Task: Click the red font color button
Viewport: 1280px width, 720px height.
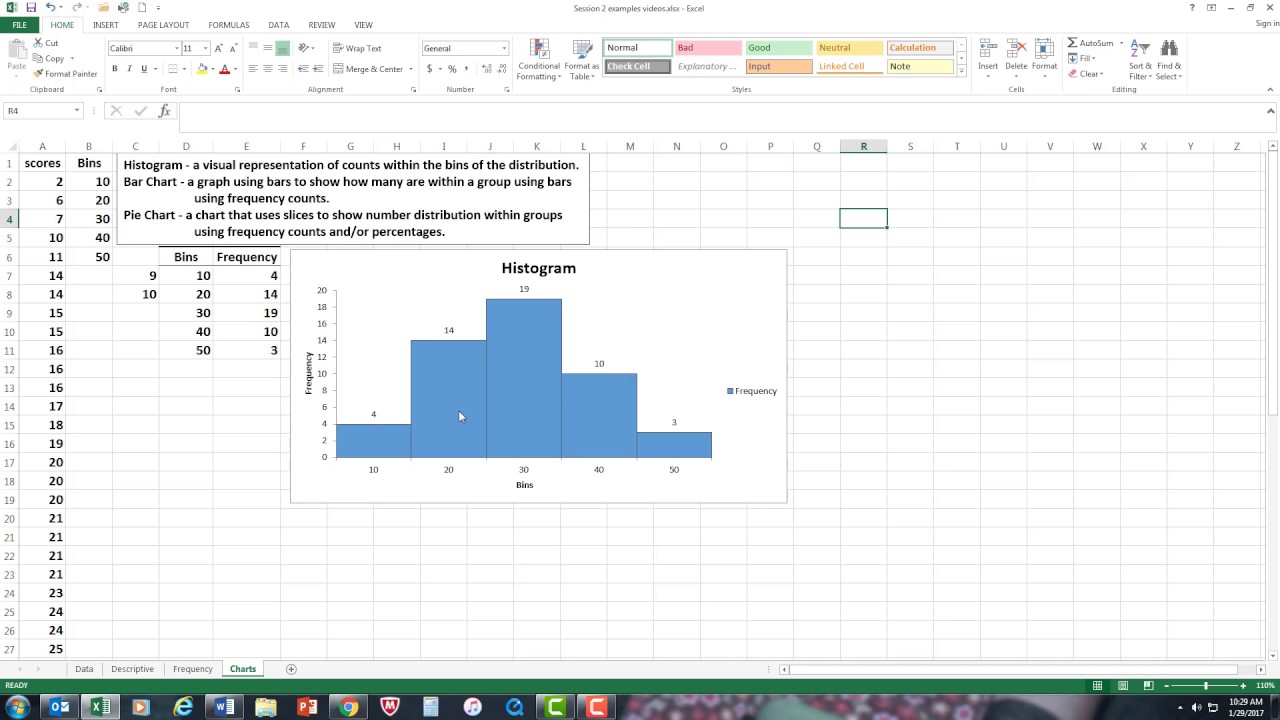Action: click(224, 69)
